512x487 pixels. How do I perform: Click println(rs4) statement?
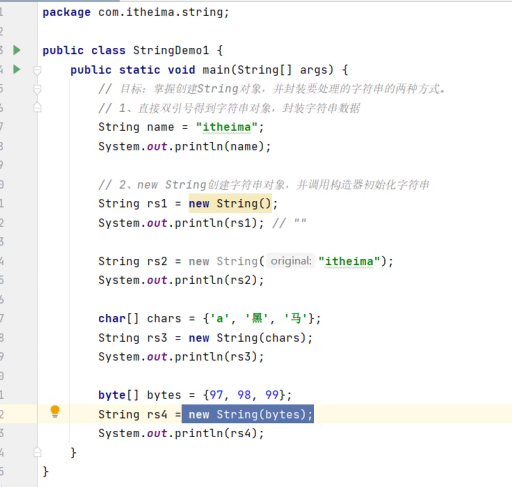point(181,433)
